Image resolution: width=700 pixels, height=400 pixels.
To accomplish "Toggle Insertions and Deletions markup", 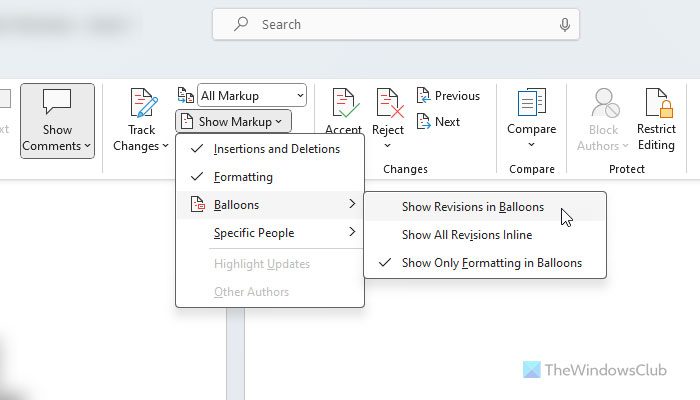I will 276,149.
